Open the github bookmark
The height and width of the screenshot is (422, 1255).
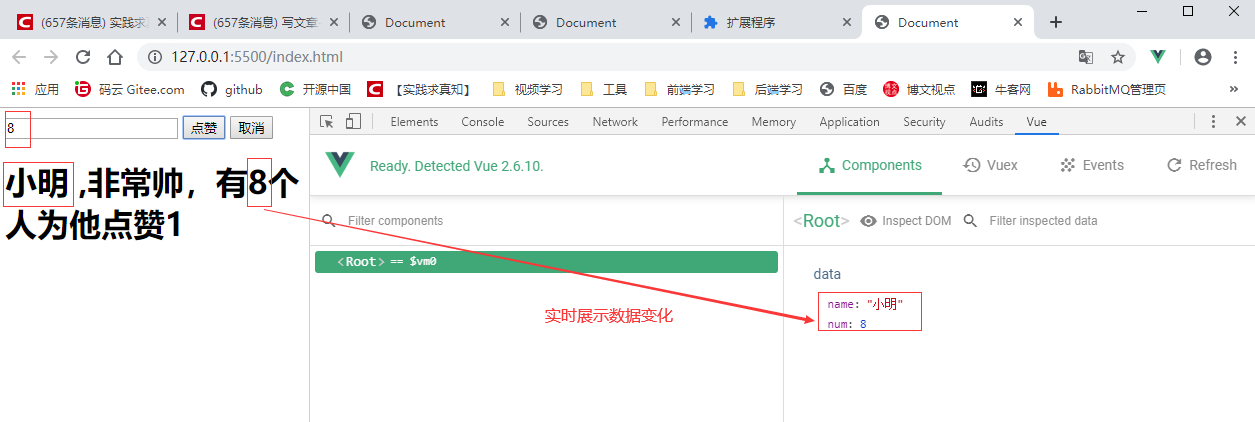pos(232,89)
